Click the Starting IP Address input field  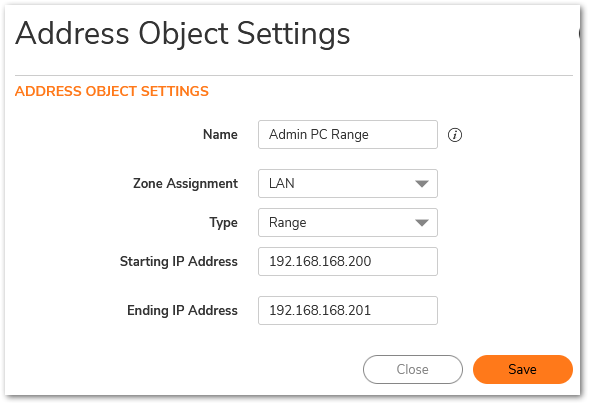click(x=348, y=261)
